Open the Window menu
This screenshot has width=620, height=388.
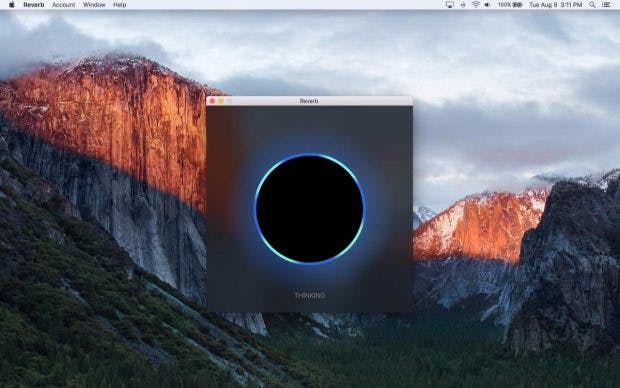94,5
